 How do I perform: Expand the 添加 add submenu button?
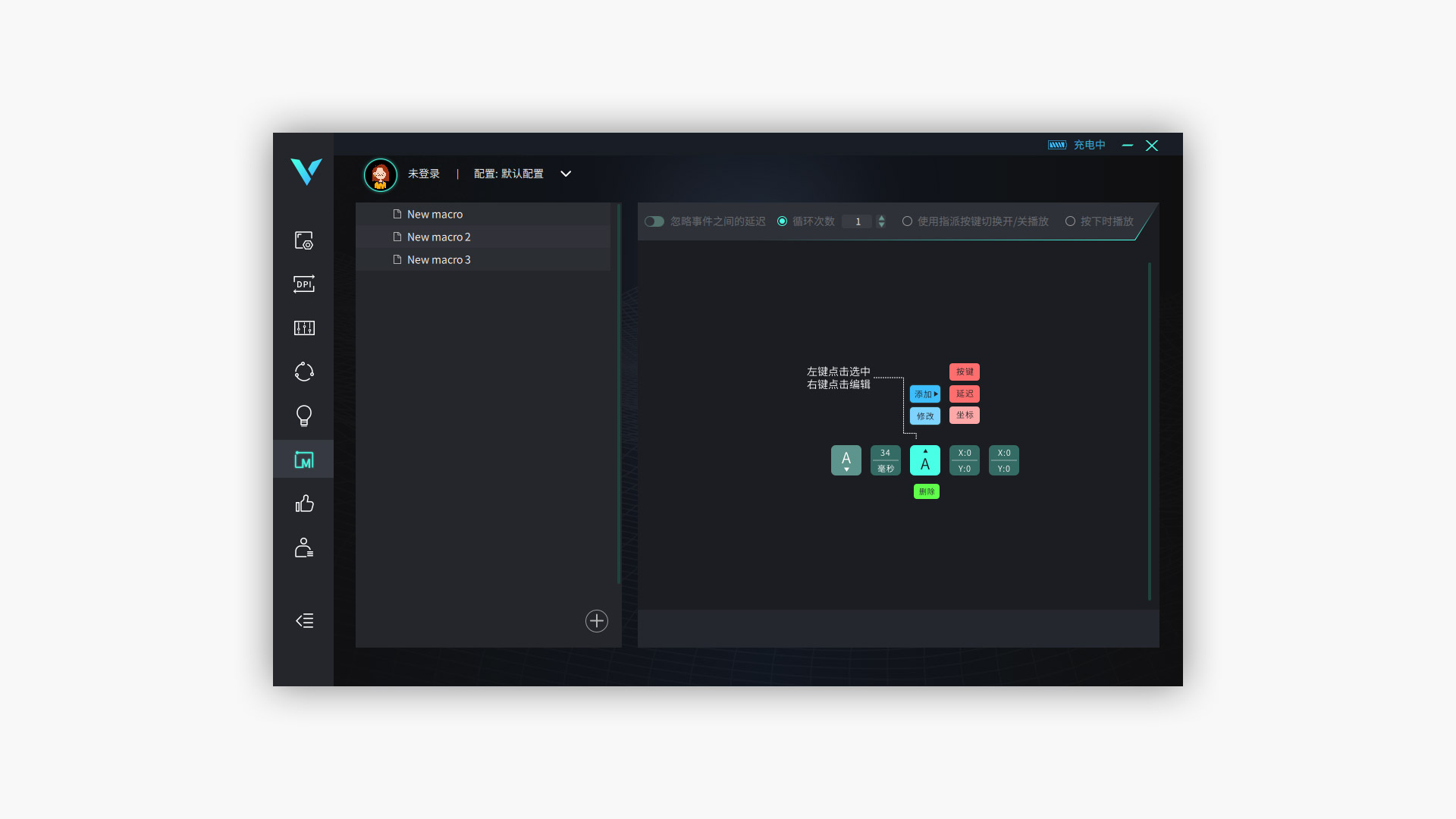[x=925, y=394]
